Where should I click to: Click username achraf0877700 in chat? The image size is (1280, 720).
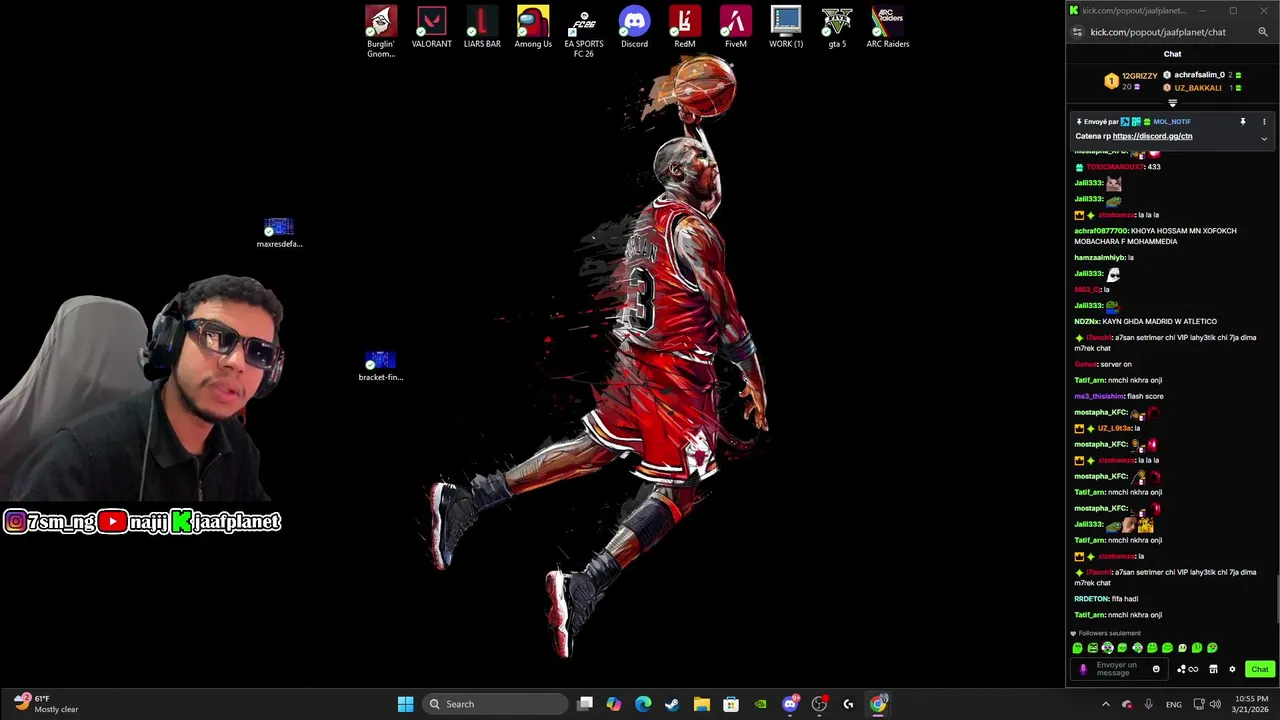pos(1101,231)
